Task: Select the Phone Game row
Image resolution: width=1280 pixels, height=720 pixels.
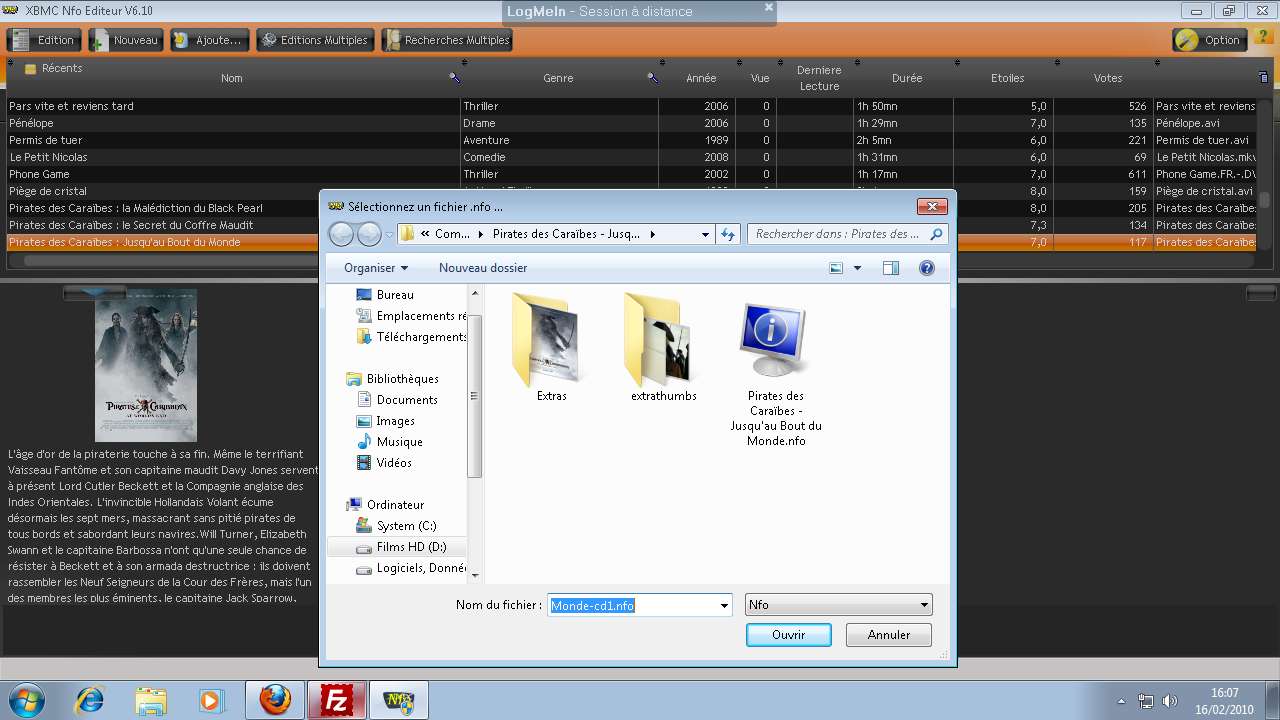Action: click(630, 174)
